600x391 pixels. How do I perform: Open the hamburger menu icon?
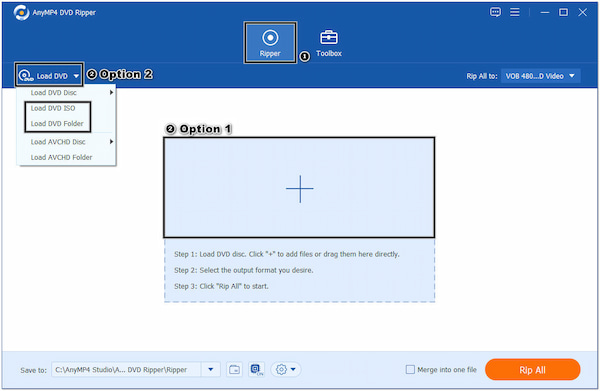click(x=515, y=12)
